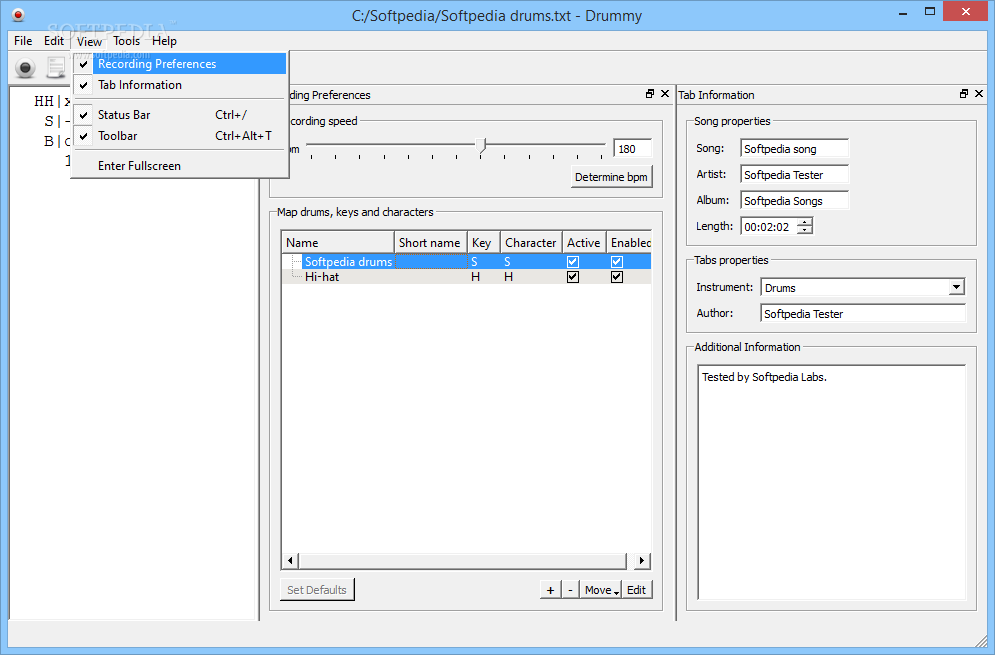
Task: Click the record button in toolbar
Action: [25, 67]
